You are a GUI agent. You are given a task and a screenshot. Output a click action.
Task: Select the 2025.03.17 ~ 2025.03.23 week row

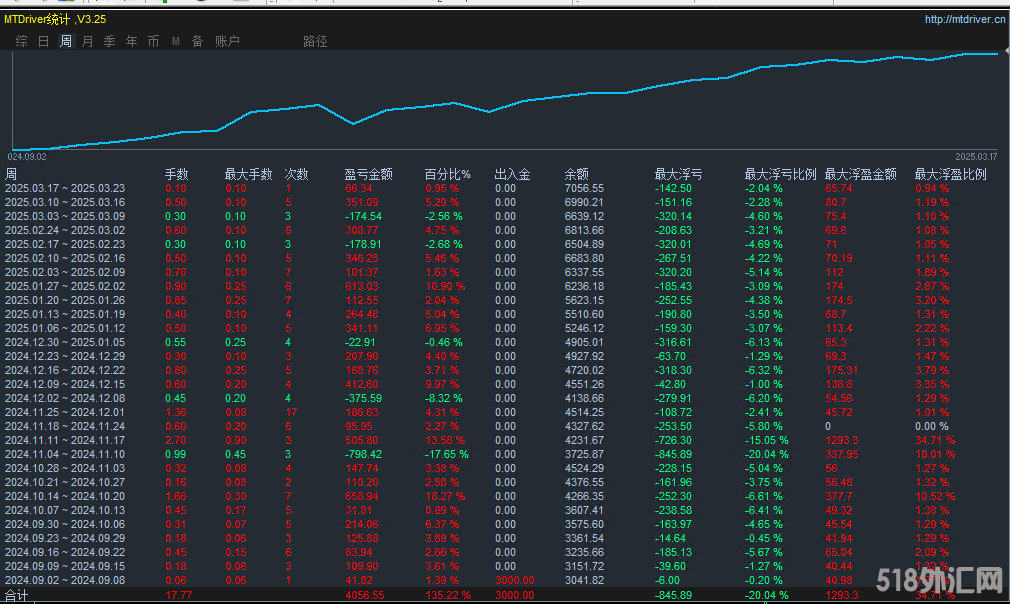pos(65,188)
